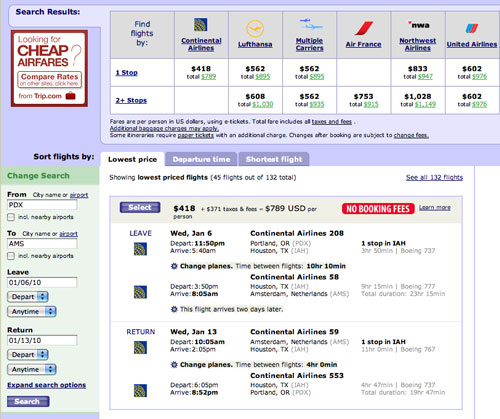Click the Air France red stripe logo
The width and height of the screenshot is (500, 419).
[364, 28]
